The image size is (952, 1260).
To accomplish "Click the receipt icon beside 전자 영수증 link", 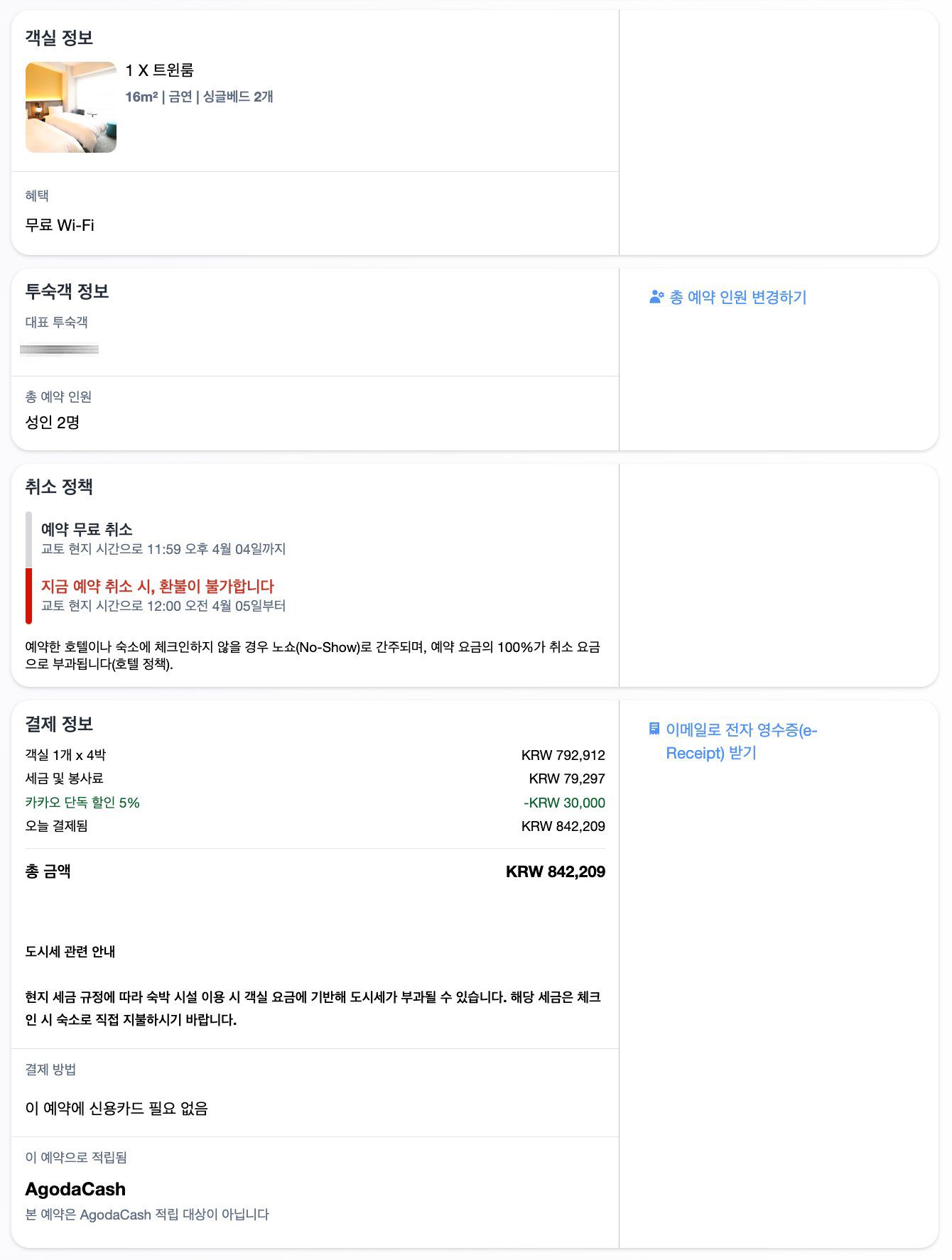I will [654, 729].
